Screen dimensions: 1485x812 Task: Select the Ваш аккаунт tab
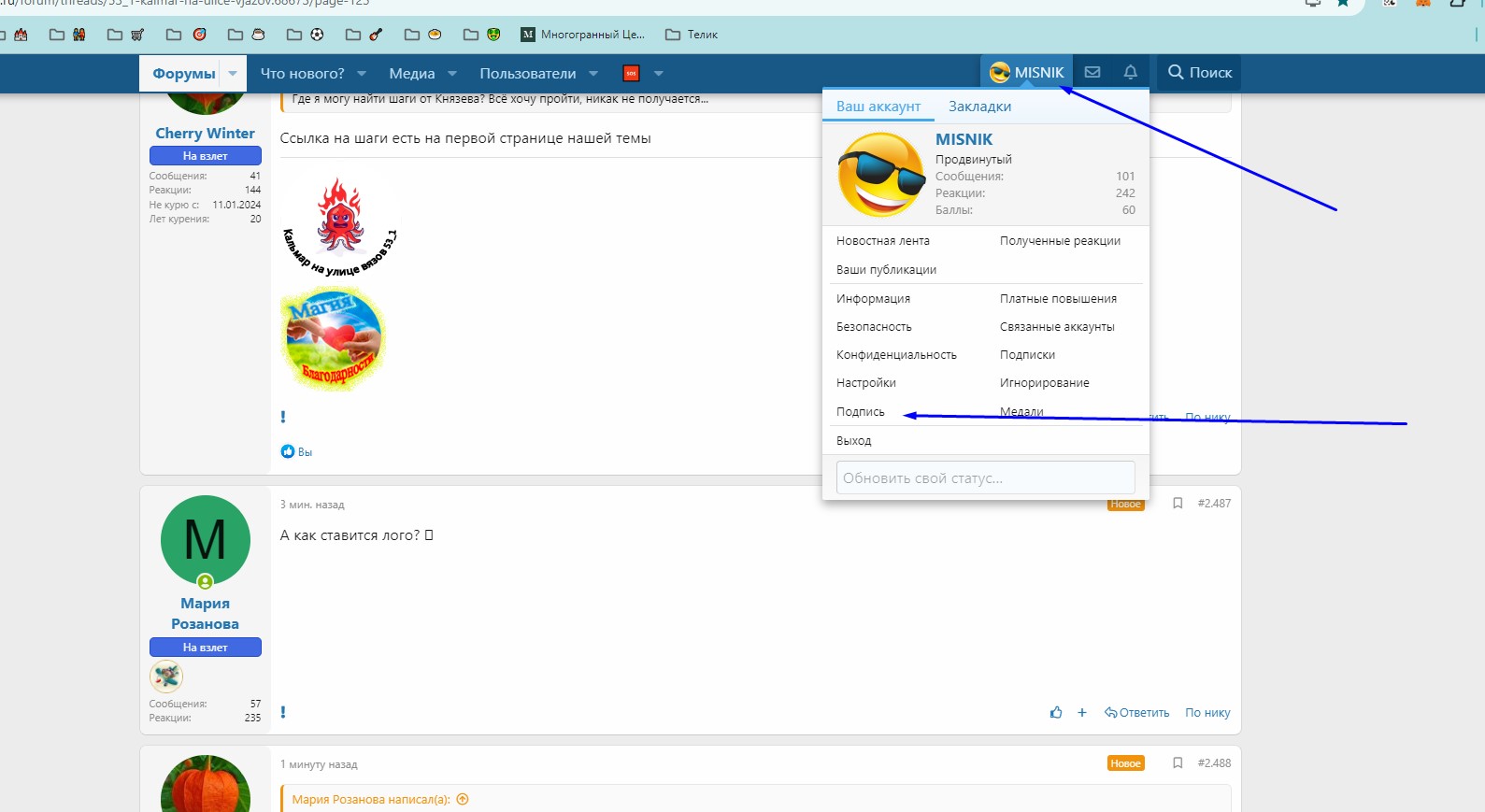click(x=878, y=107)
